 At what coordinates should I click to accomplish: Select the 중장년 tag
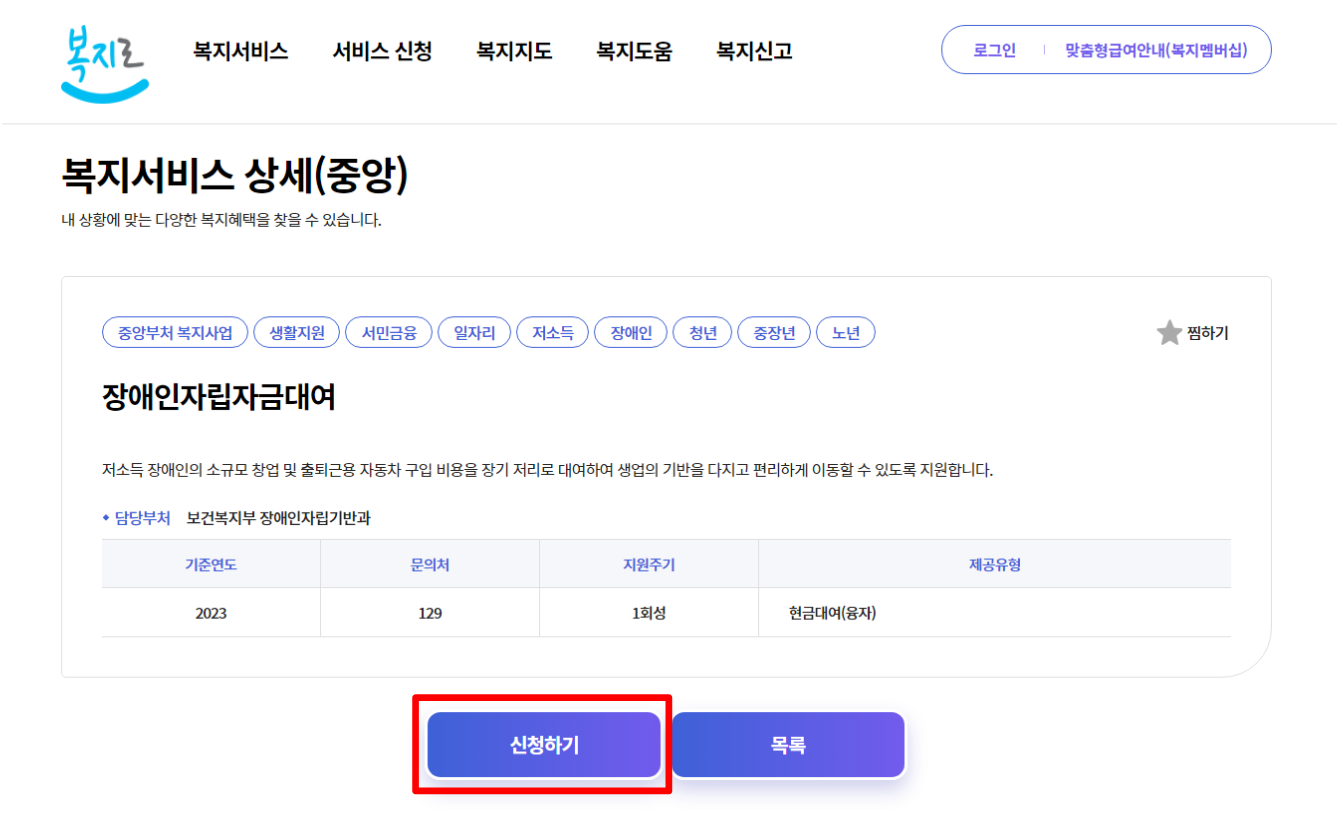(774, 332)
